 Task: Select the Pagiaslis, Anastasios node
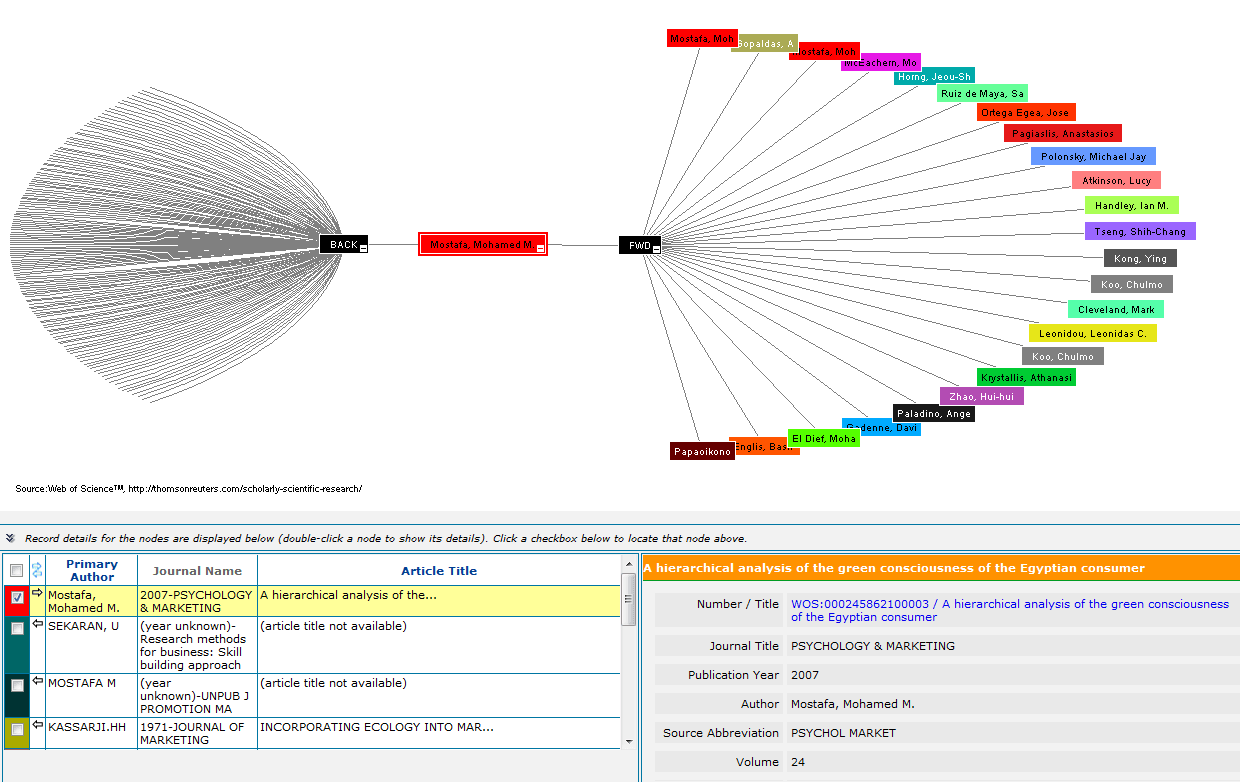click(x=1063, y=133)
